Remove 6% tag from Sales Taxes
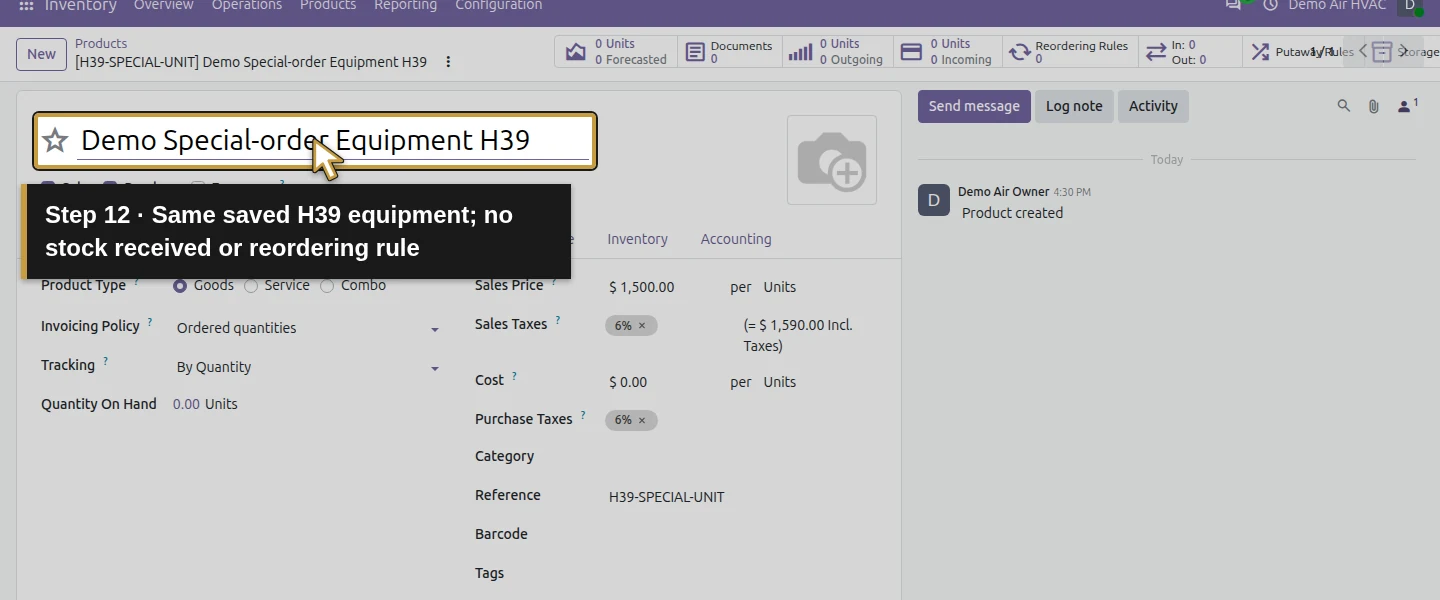This screenshot has height=600, width=1440. [x=642, y=326]
